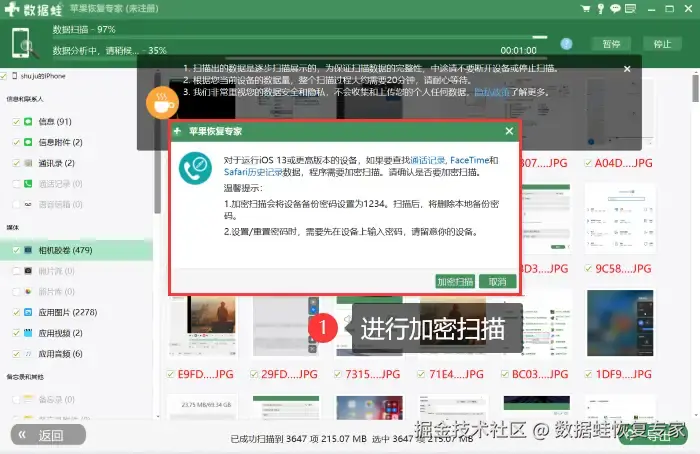Open the 隐私政策 link in notice
700x454 pixels.
pyautogui.click(x=492, y=92)
